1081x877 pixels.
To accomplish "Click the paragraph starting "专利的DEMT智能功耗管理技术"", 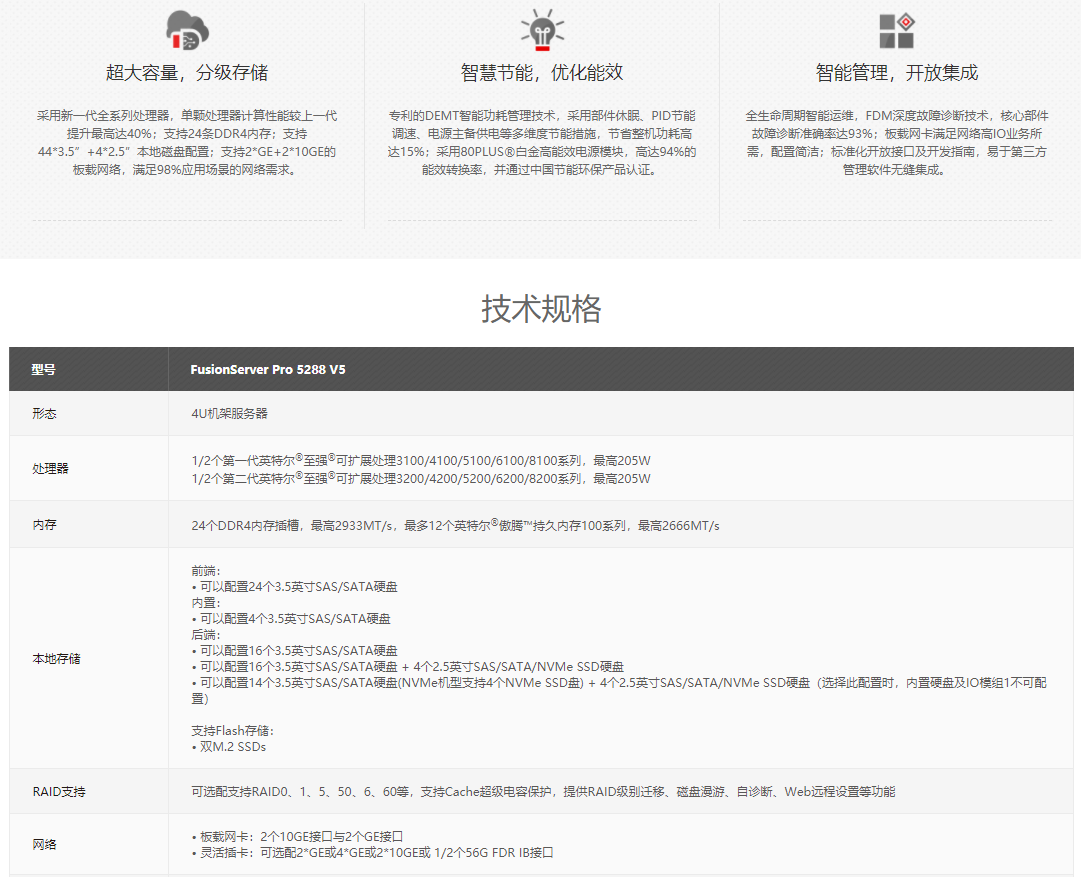I will [x=542, y=143].
